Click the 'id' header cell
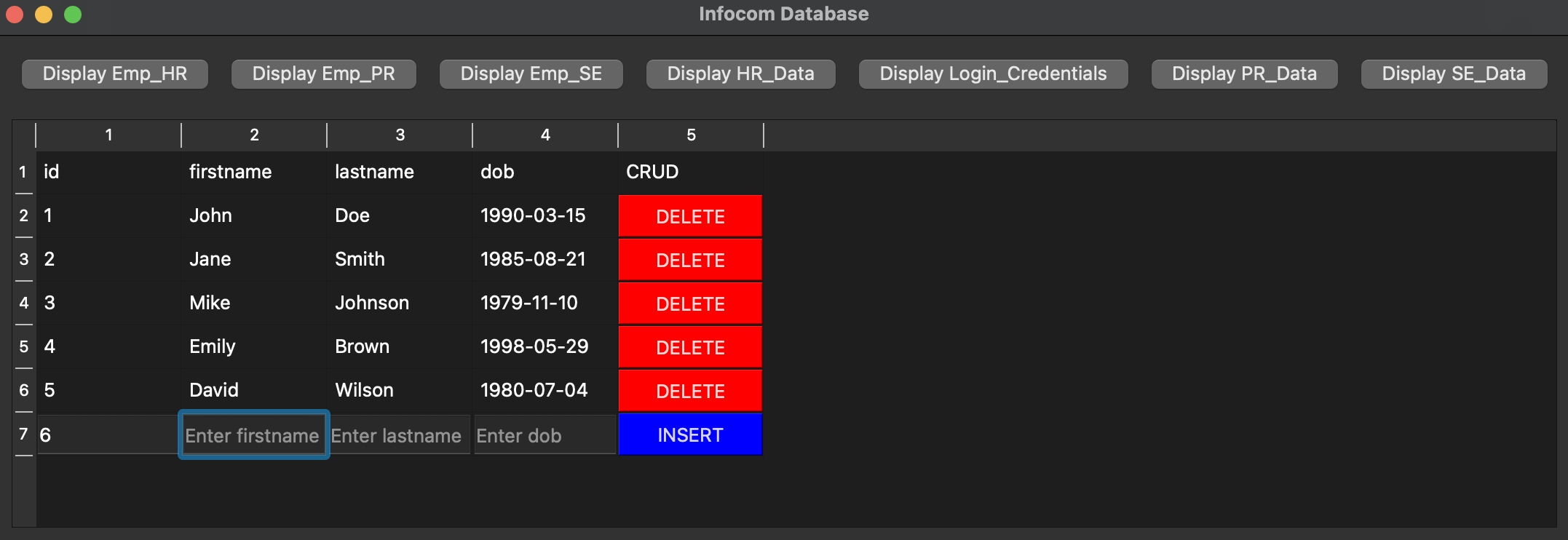 (x=108, y=172)
